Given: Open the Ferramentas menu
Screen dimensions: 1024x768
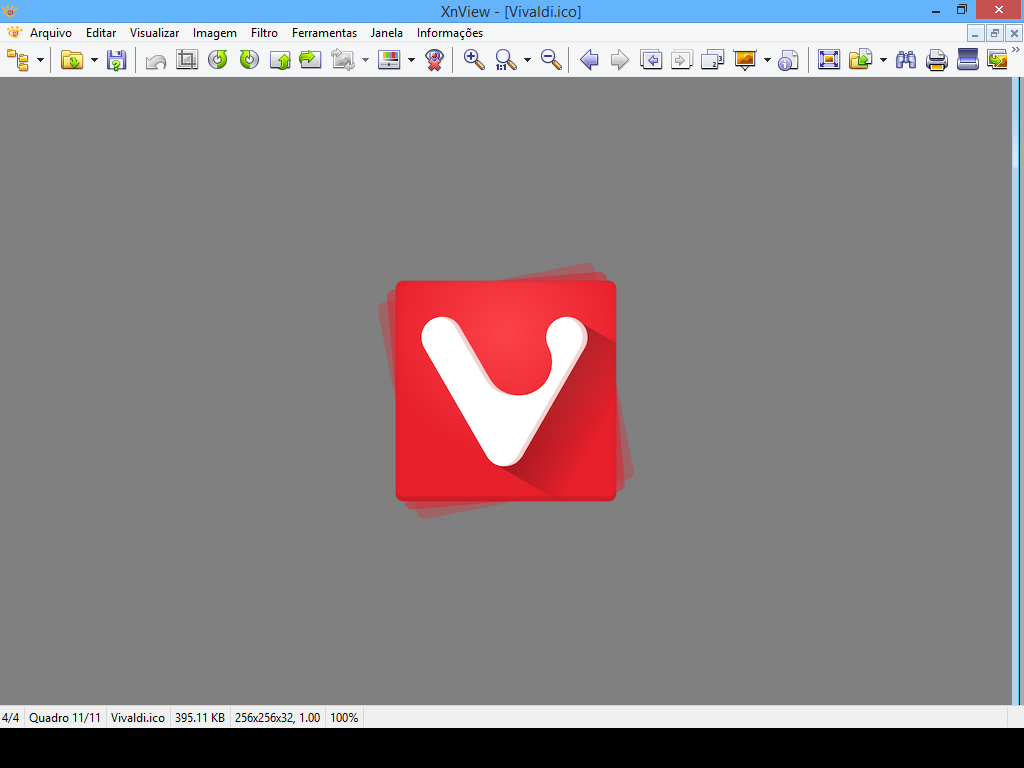Looking at the screenshot, I should tap(325, 33).
